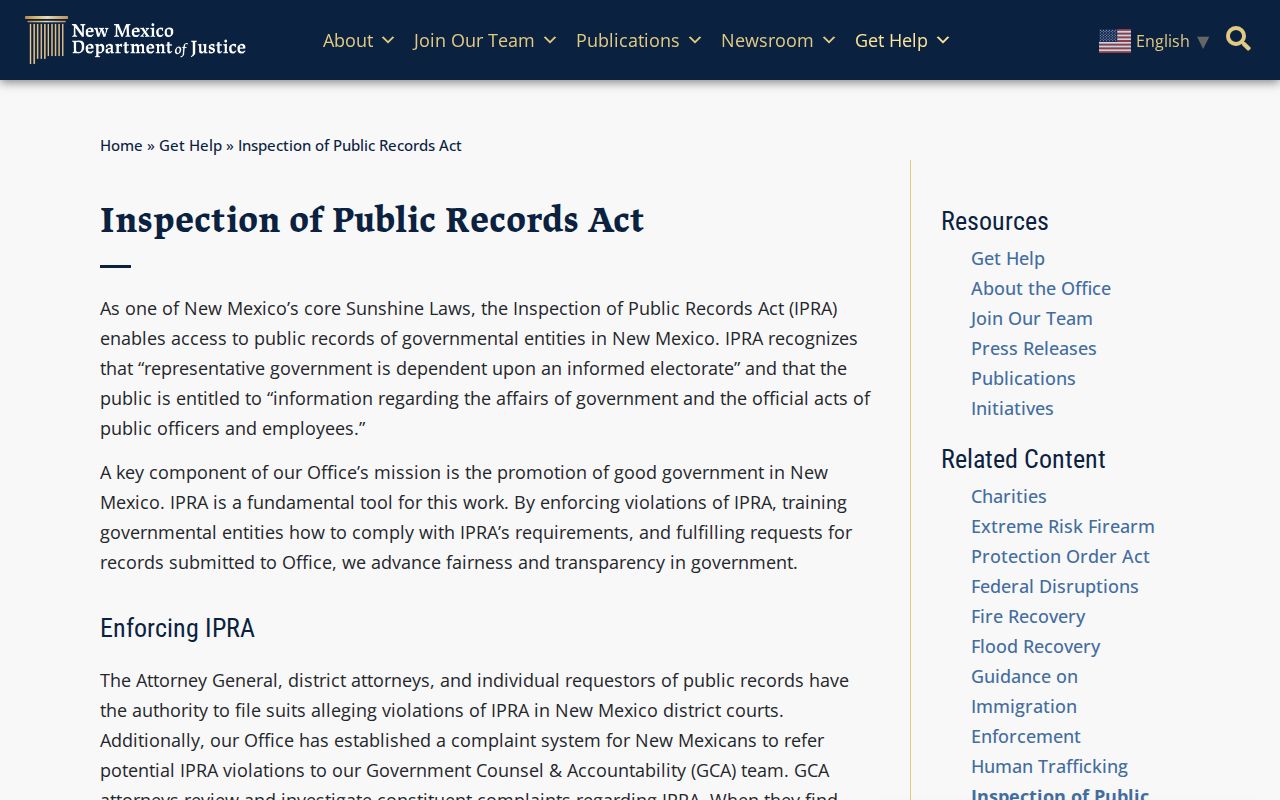Open Fire Recovery sidebar link
1280x800 pixels.
click(x=1028, y=616)
